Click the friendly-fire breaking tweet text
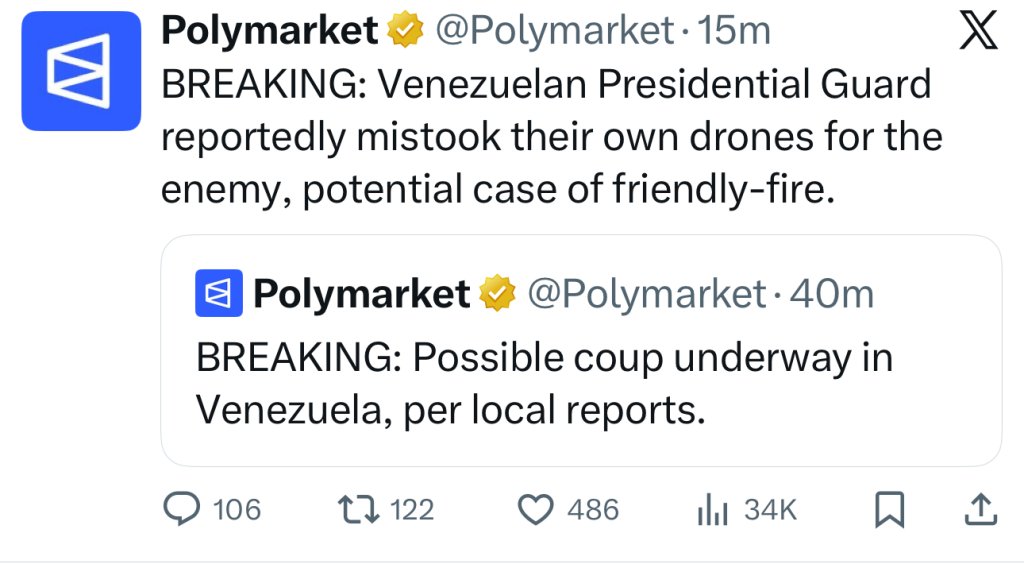The image size is (1024, 564). [550, 137]
